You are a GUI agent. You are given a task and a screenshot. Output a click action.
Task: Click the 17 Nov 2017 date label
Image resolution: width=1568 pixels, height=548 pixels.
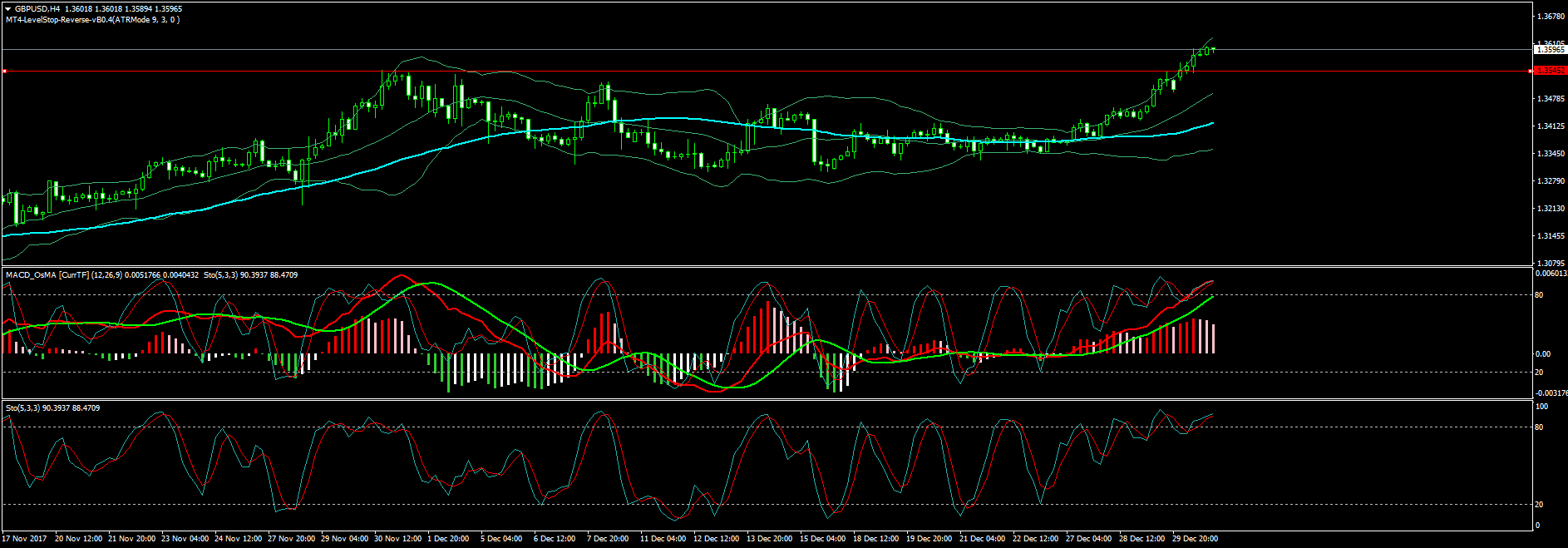pyautogui.click(x=25, y=539)
